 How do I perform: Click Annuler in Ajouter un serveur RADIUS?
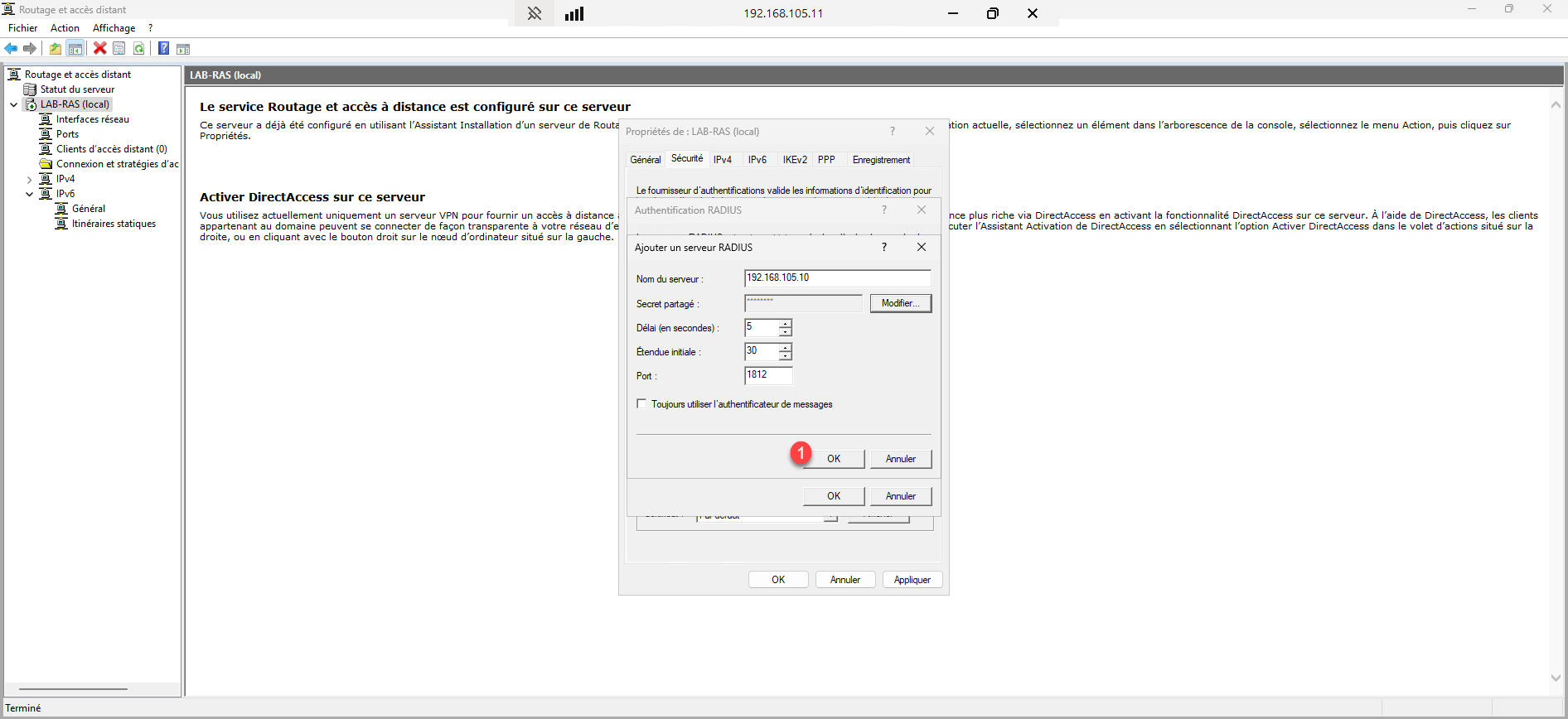900,459
